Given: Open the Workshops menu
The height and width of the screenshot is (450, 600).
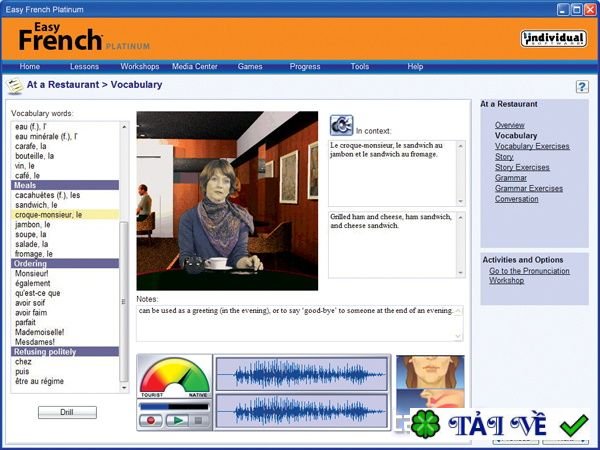Looking at the screenshot, I should 140,67.
